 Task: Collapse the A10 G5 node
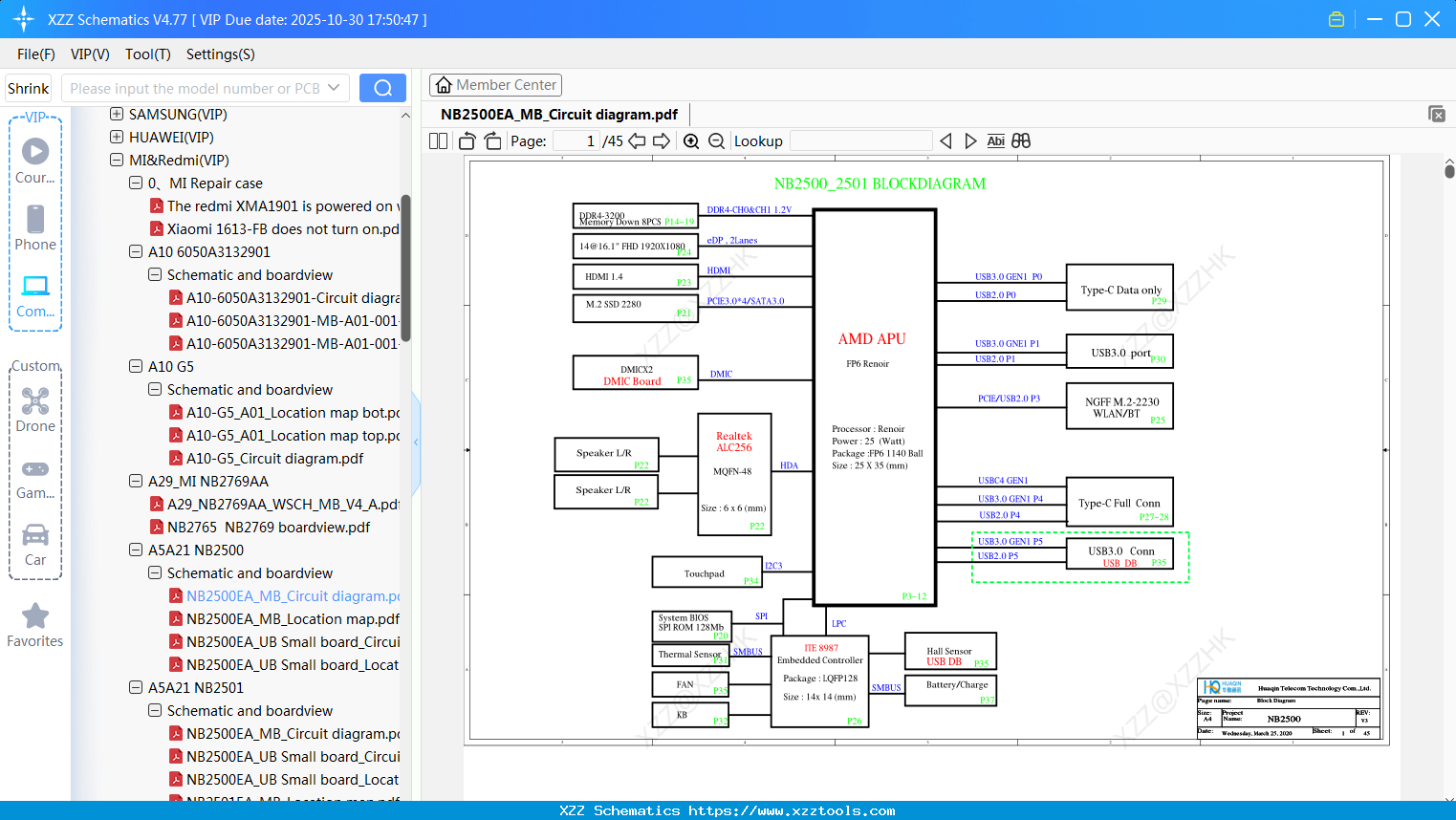click(136, 366)
